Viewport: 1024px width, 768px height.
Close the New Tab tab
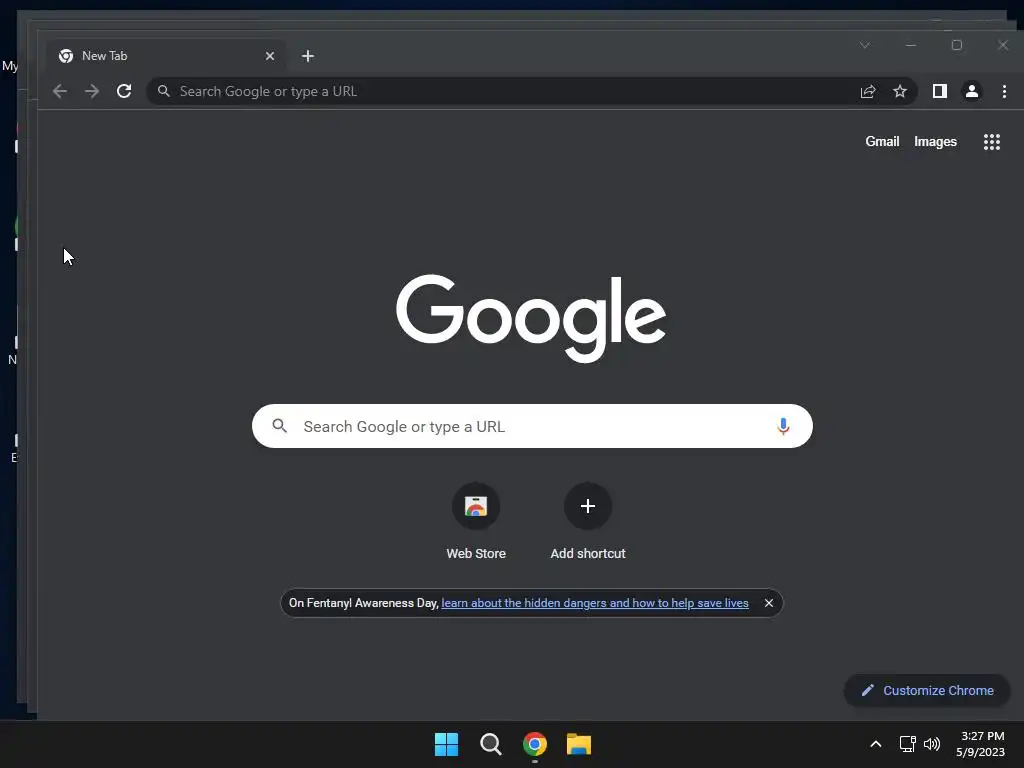[270, 56]
